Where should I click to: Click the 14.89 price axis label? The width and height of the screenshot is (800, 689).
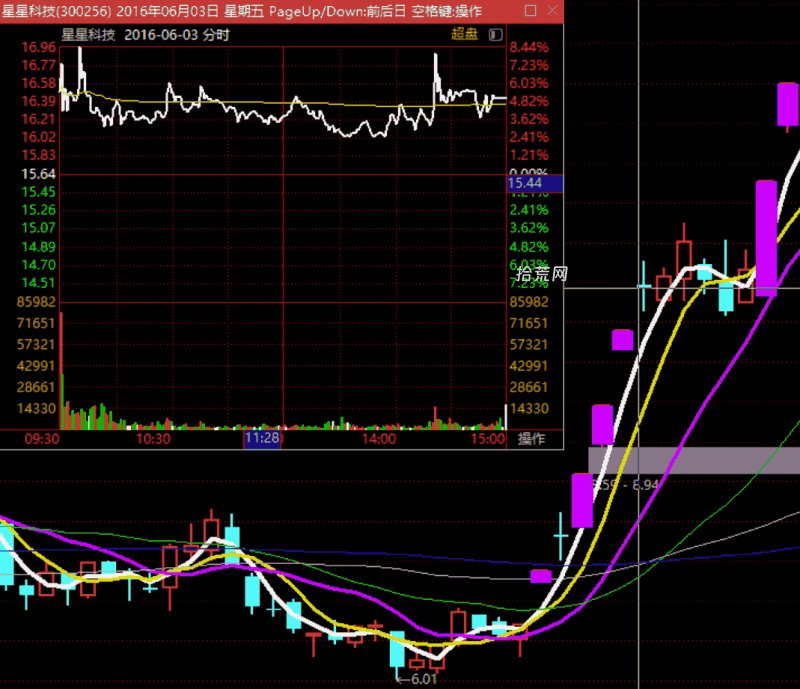pyautogui.click(x=38, y=247)
